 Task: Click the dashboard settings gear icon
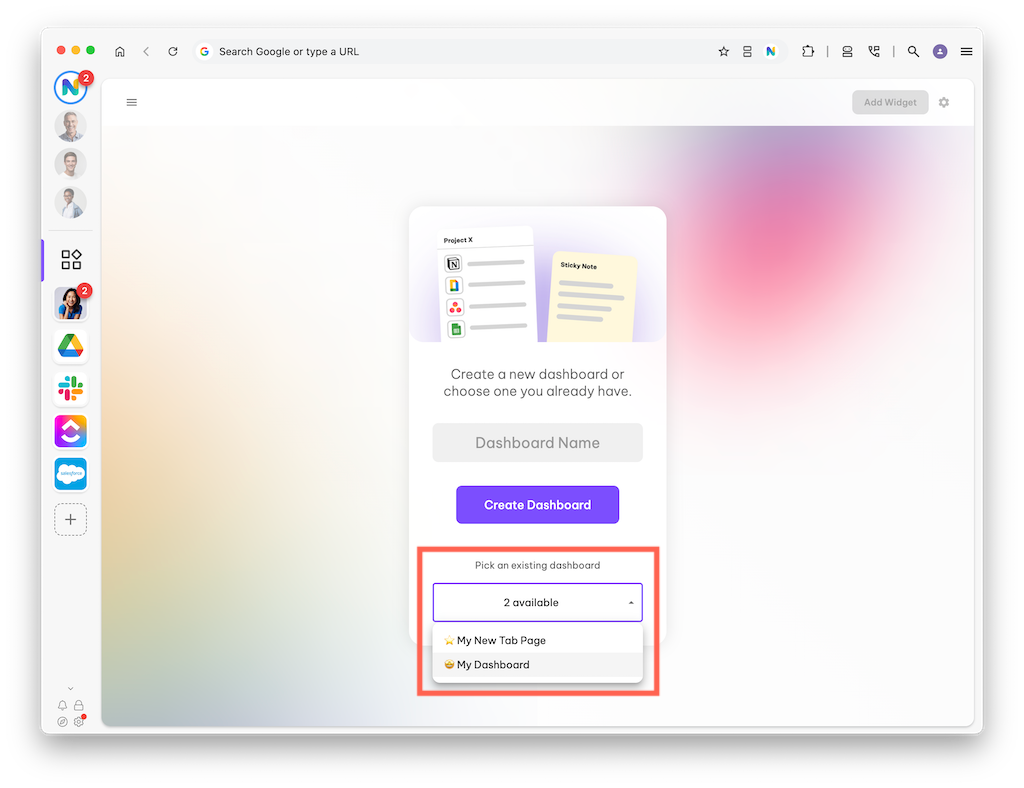(944, 102)
